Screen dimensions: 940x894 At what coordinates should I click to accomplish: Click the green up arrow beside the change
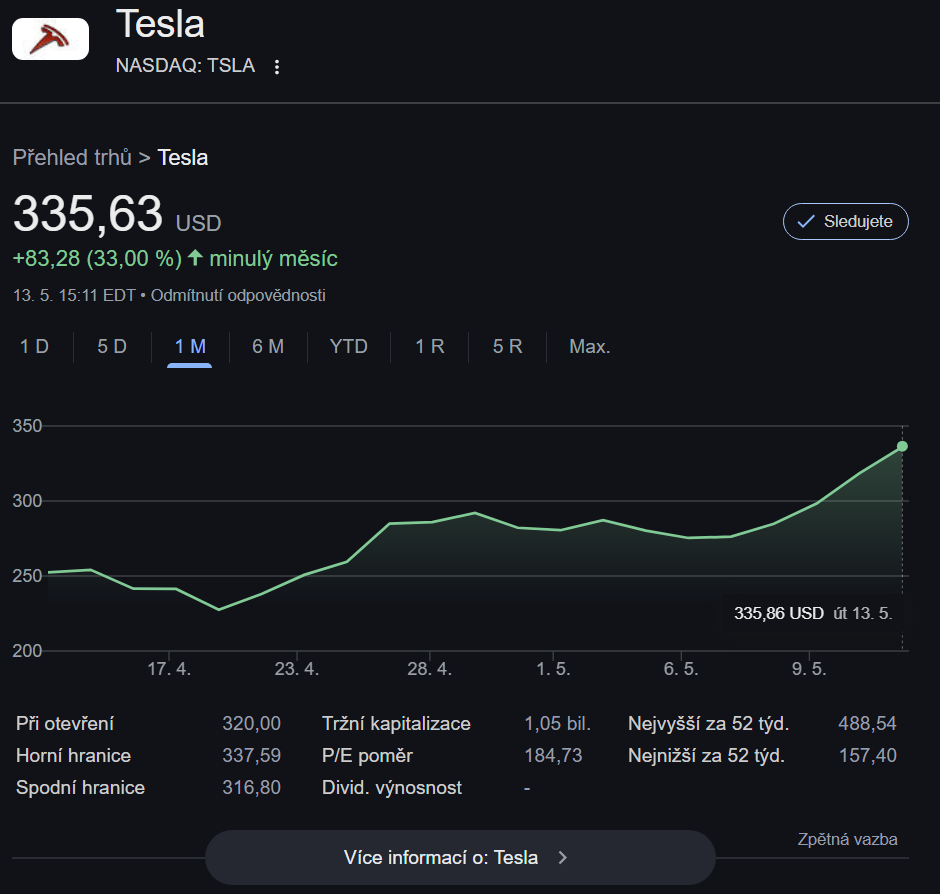(x=195, y=258)
